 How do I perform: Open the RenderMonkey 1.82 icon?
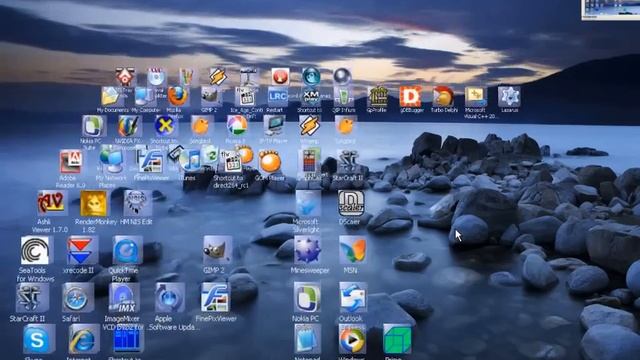(93, 203)
